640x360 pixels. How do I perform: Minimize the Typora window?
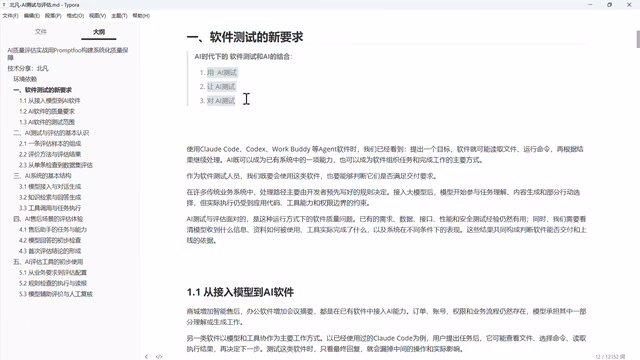pyautogui.click(x=590, y=5)
